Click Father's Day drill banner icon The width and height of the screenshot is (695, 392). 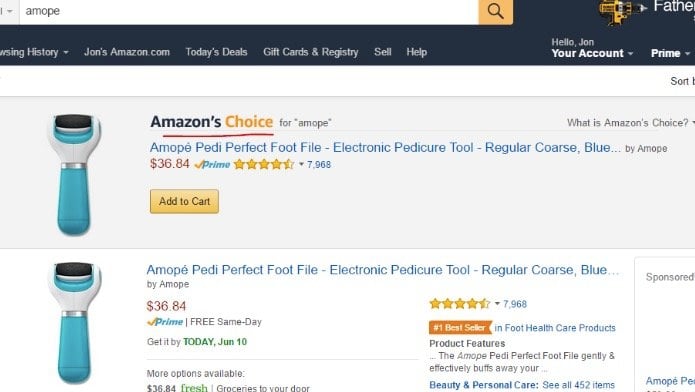[x=622, y=12]
